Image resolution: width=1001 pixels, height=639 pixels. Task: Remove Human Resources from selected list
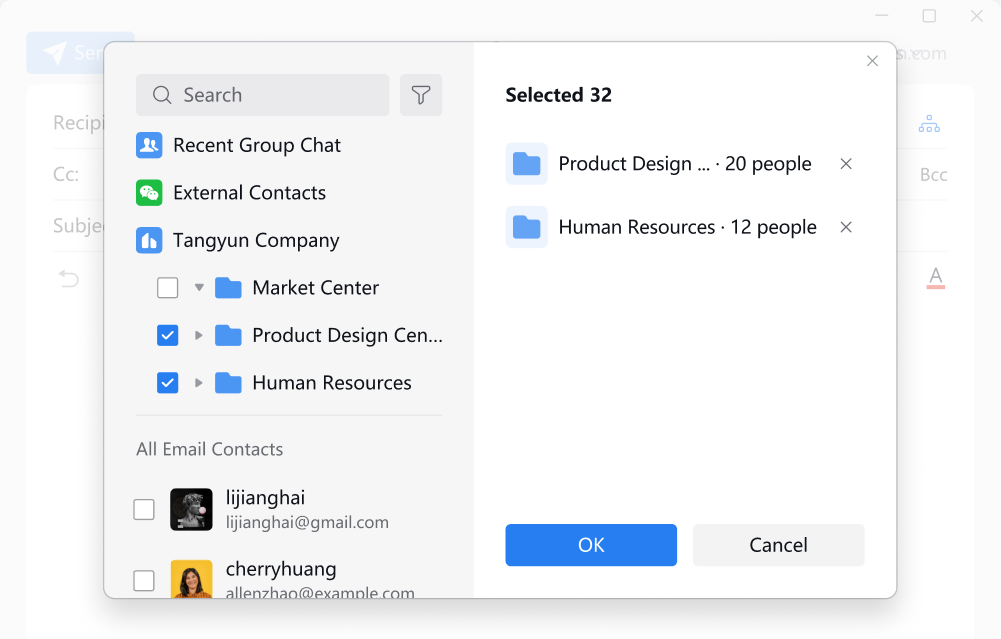846,227
